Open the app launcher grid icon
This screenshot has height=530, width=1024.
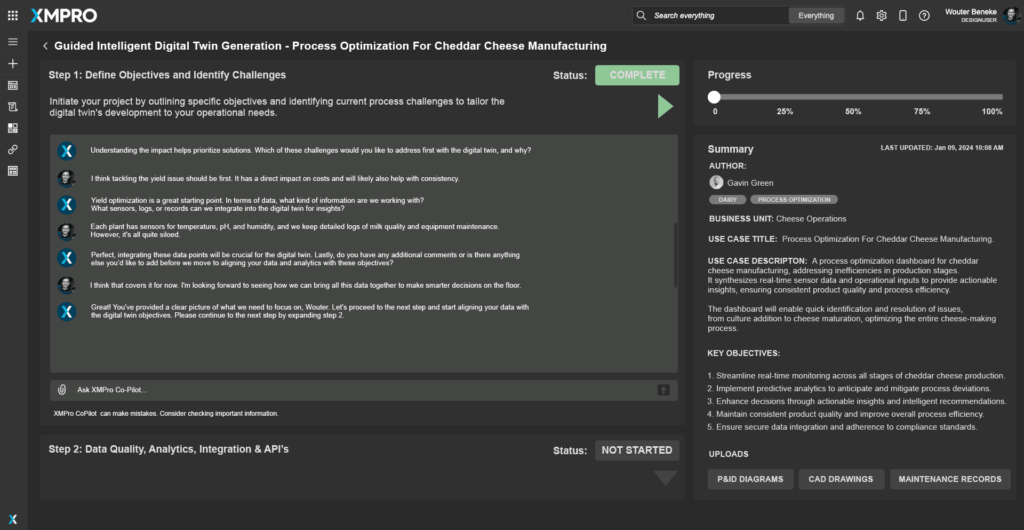pyautogui.click(x=13, y=16)
